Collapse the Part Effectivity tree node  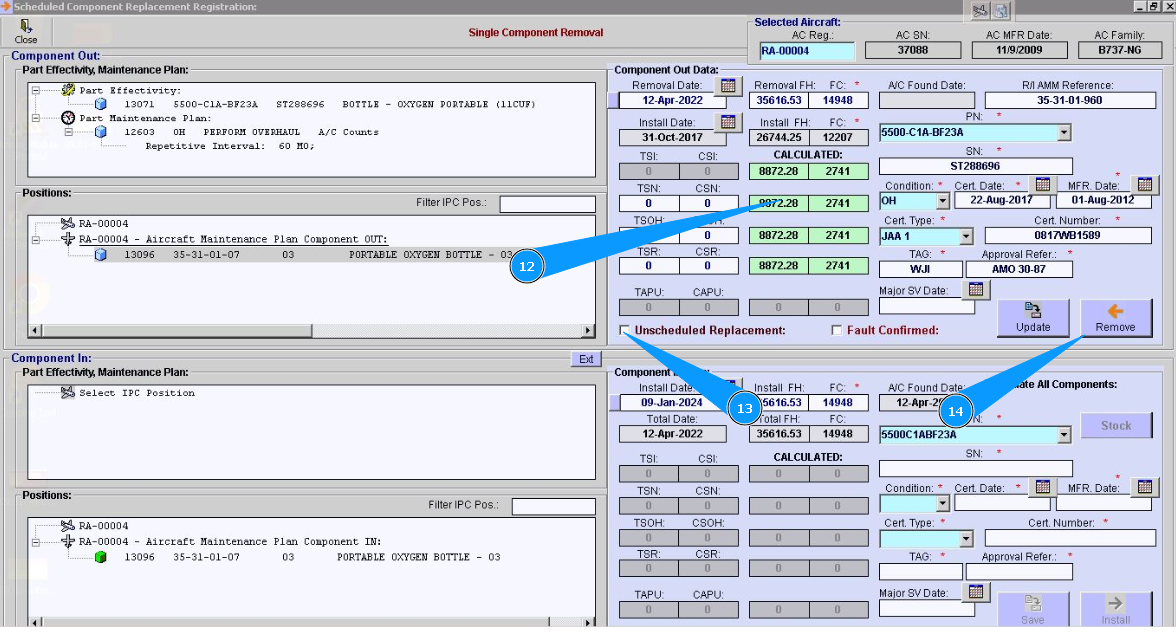tap(36, 90)
